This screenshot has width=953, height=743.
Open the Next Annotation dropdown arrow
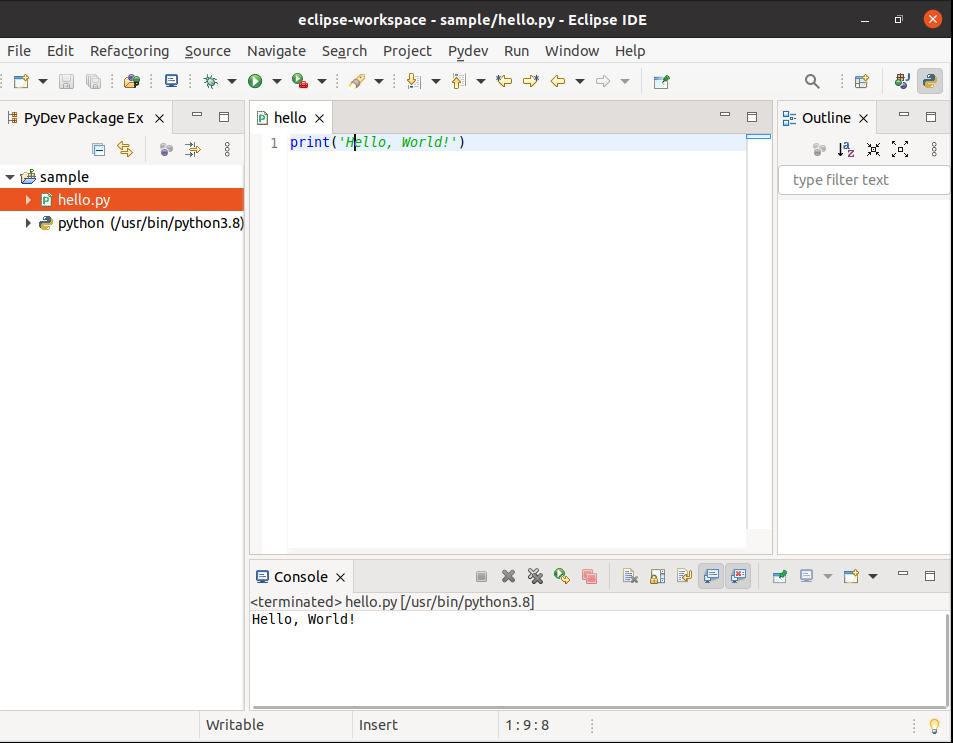(x=436, y=81)
